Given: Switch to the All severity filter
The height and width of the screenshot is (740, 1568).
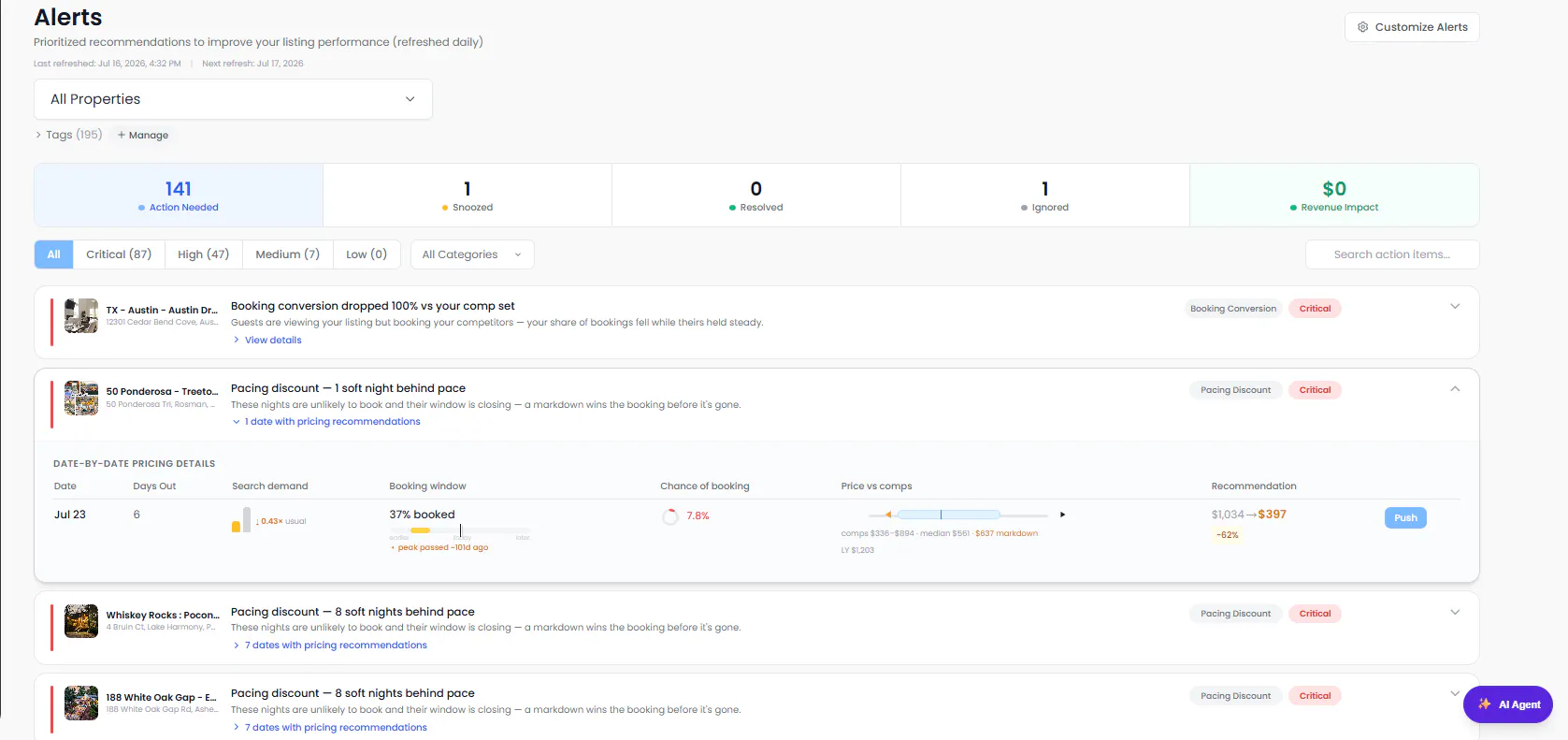Looking at the screenshot, I should point(54,254).
